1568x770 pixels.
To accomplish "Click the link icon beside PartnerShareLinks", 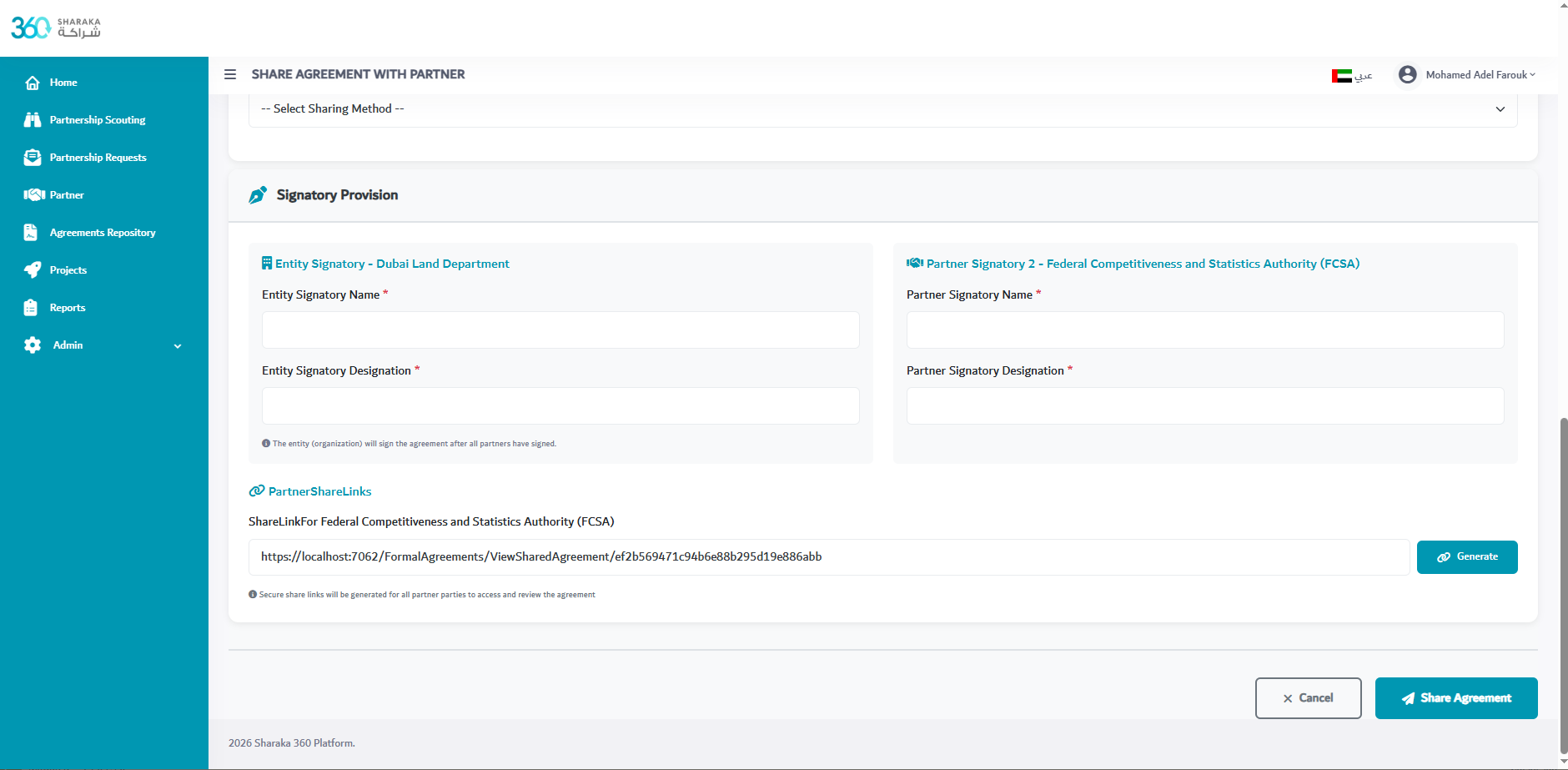I will 257,491.
